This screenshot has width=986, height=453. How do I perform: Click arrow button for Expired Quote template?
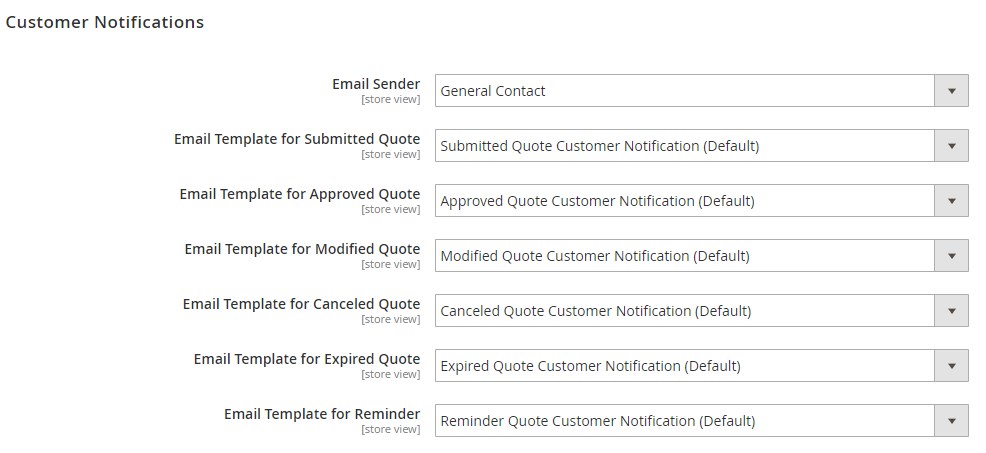click(x=951, y=366)
